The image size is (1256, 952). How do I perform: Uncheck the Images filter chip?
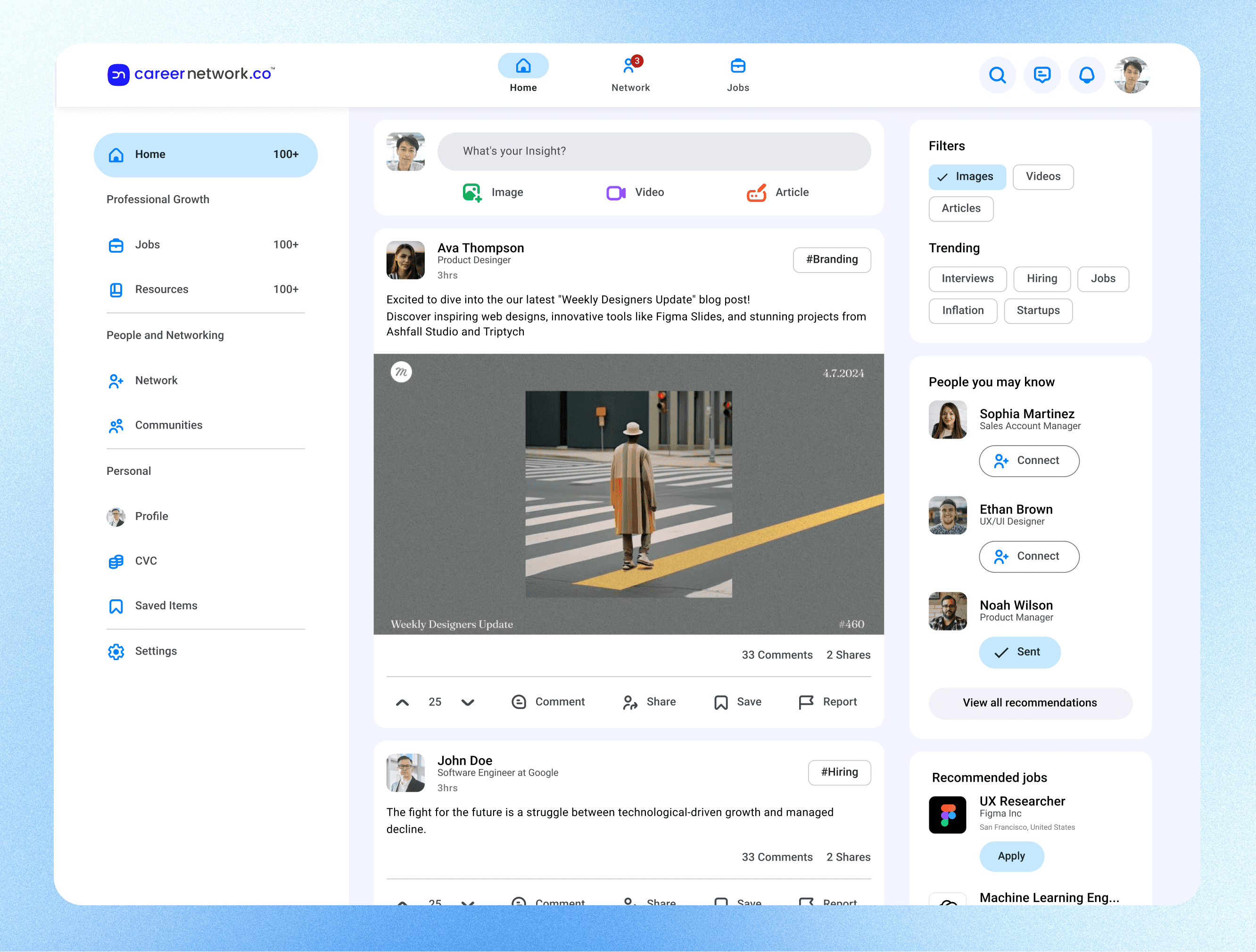[x=967, y=177]
